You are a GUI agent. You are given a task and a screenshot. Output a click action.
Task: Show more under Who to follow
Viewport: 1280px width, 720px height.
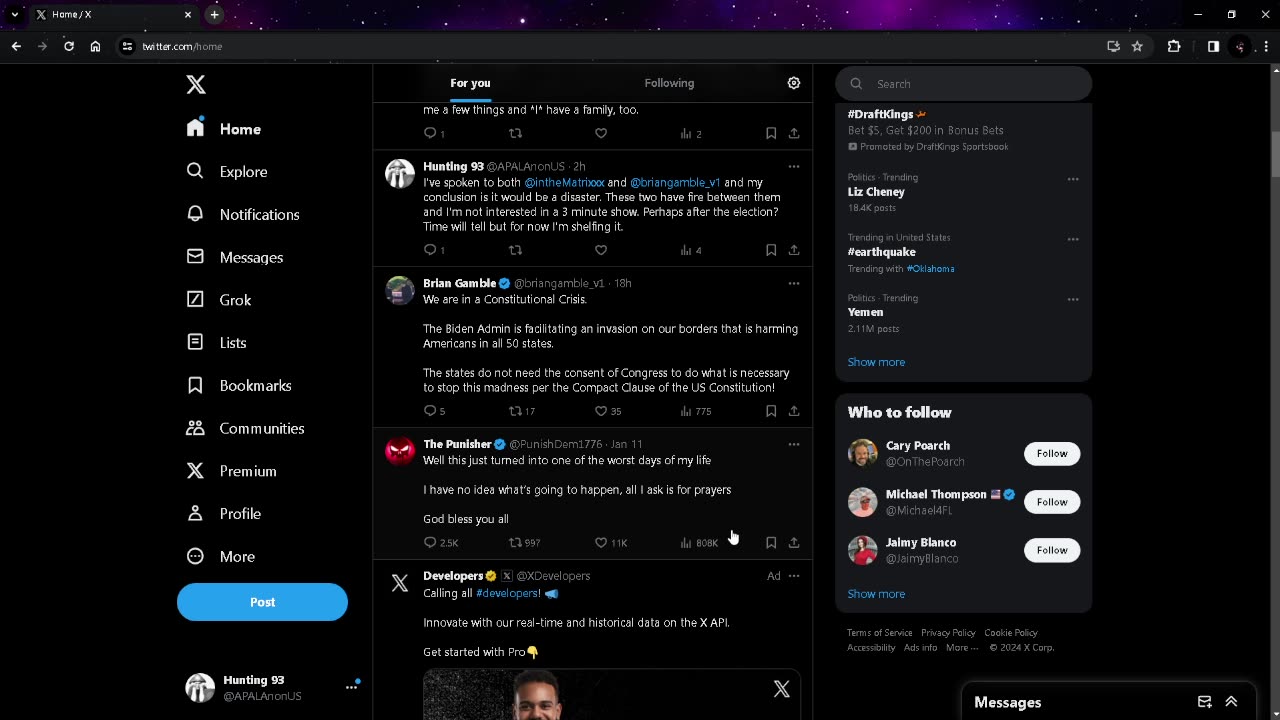(876, 594)
